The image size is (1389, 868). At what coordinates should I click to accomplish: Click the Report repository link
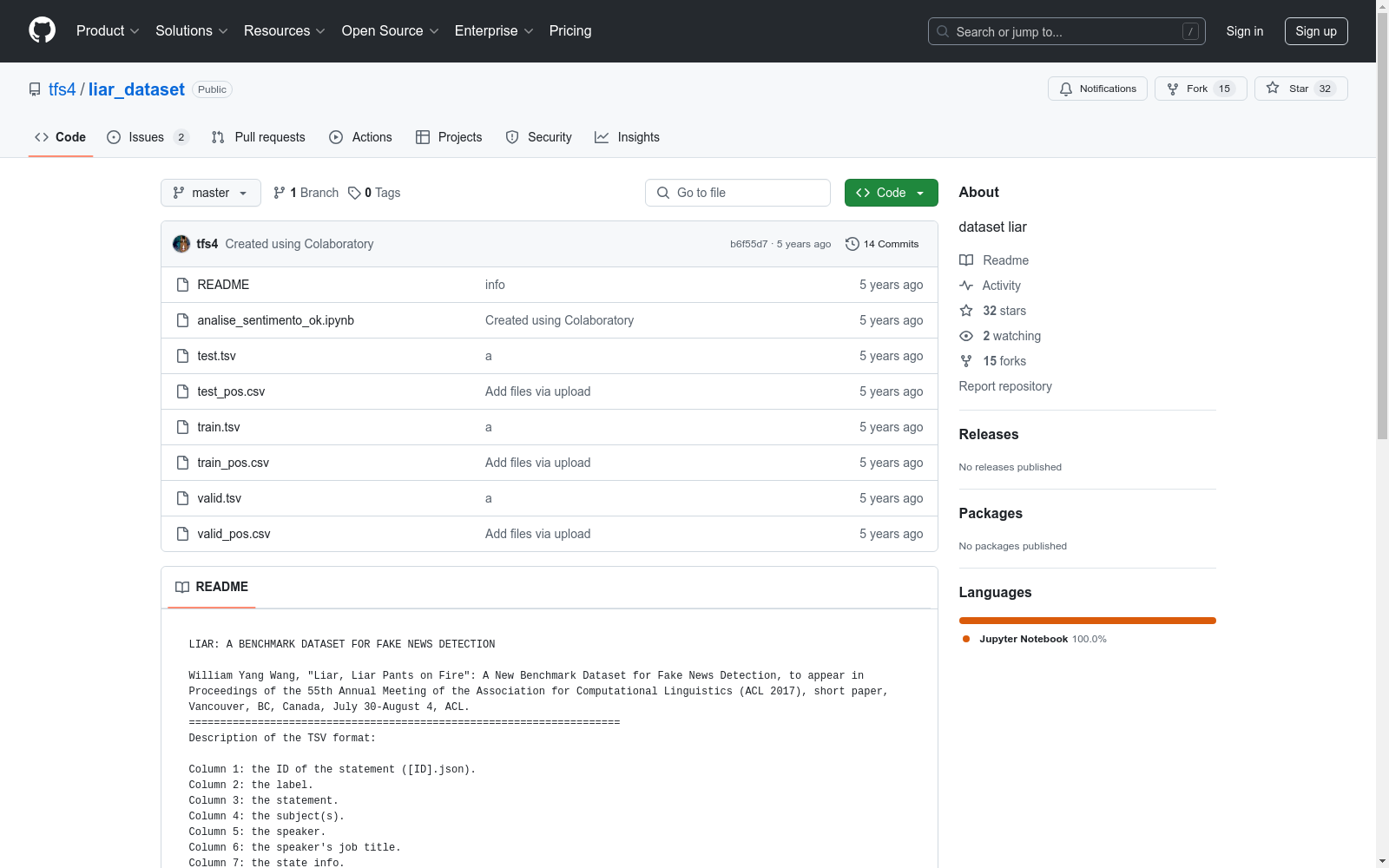click(x=1005, y=386)
